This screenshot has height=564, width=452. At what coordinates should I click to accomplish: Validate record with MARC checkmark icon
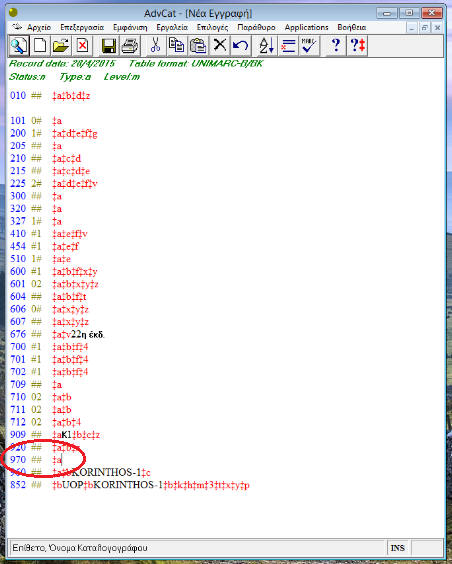point(309,46)
